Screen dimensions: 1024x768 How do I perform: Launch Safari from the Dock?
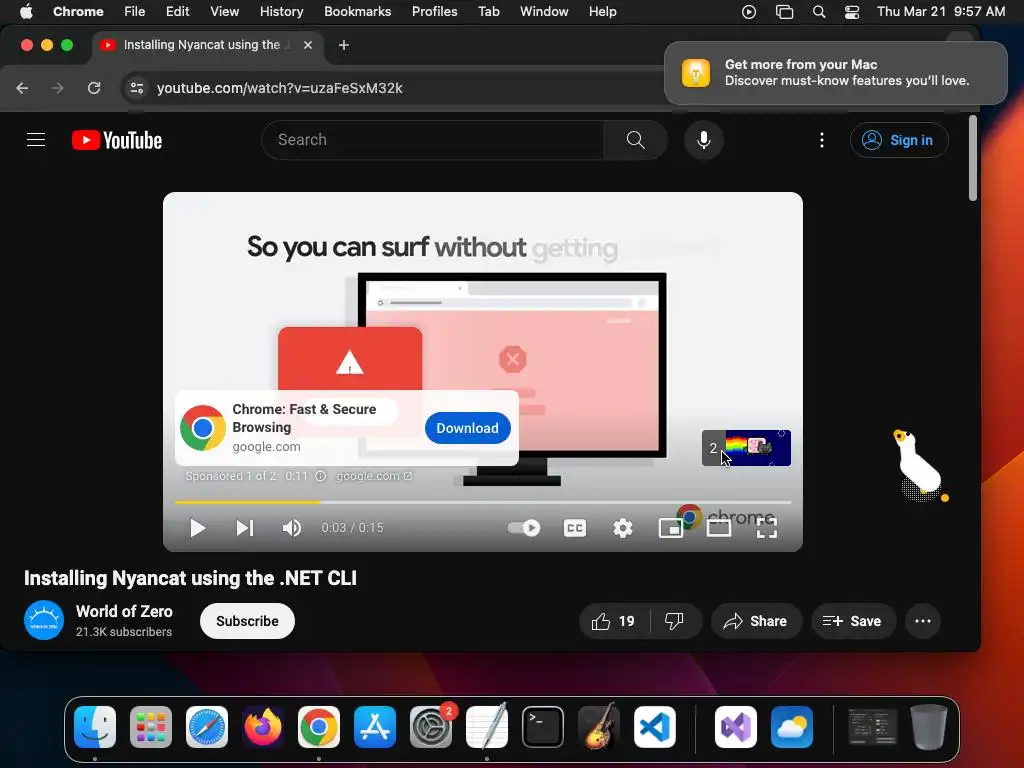coord(207,727)
